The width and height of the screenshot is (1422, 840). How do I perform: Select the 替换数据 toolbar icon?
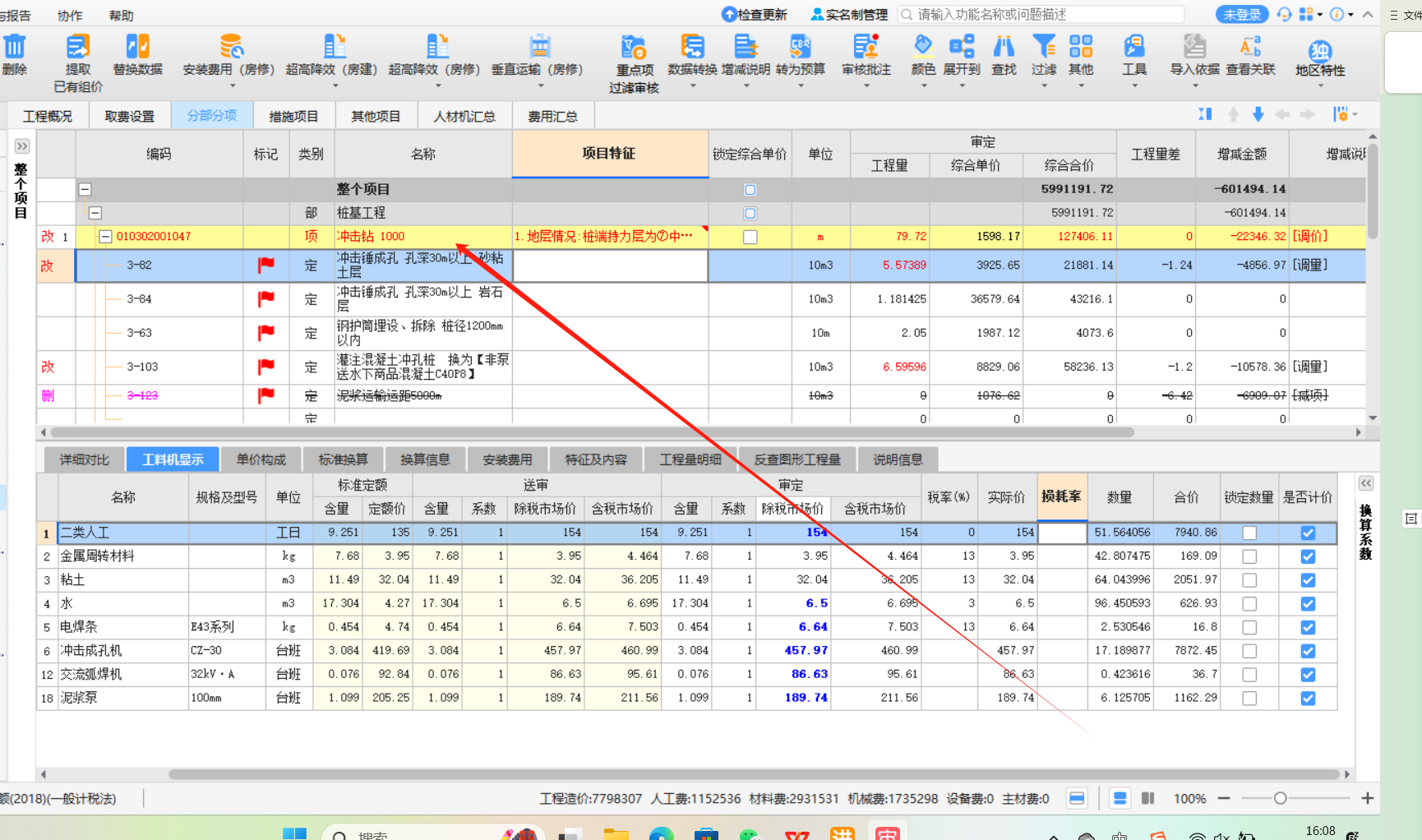(137, 55)
